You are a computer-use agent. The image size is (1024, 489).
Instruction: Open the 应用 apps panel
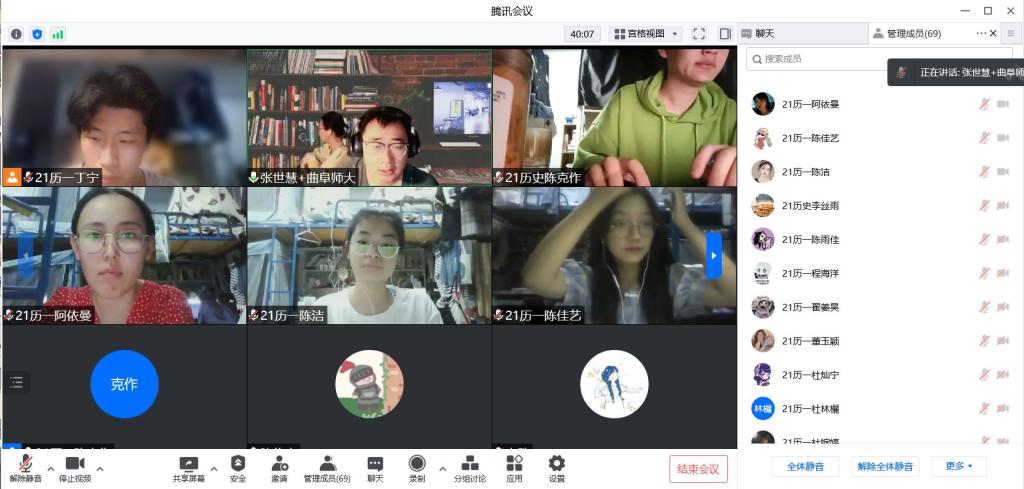(x=514, y=466)
